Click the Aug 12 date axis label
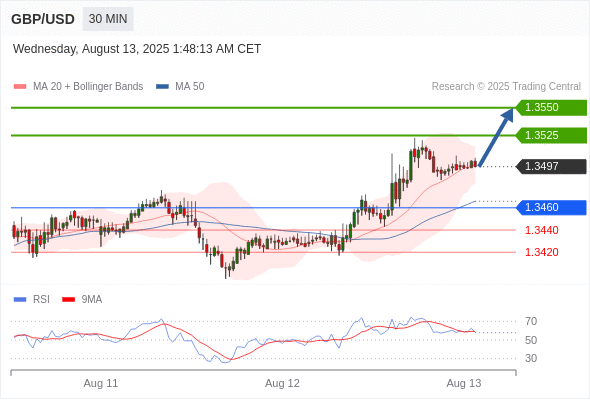Screen dimensions: 590x400 click(x=282, y=383)
